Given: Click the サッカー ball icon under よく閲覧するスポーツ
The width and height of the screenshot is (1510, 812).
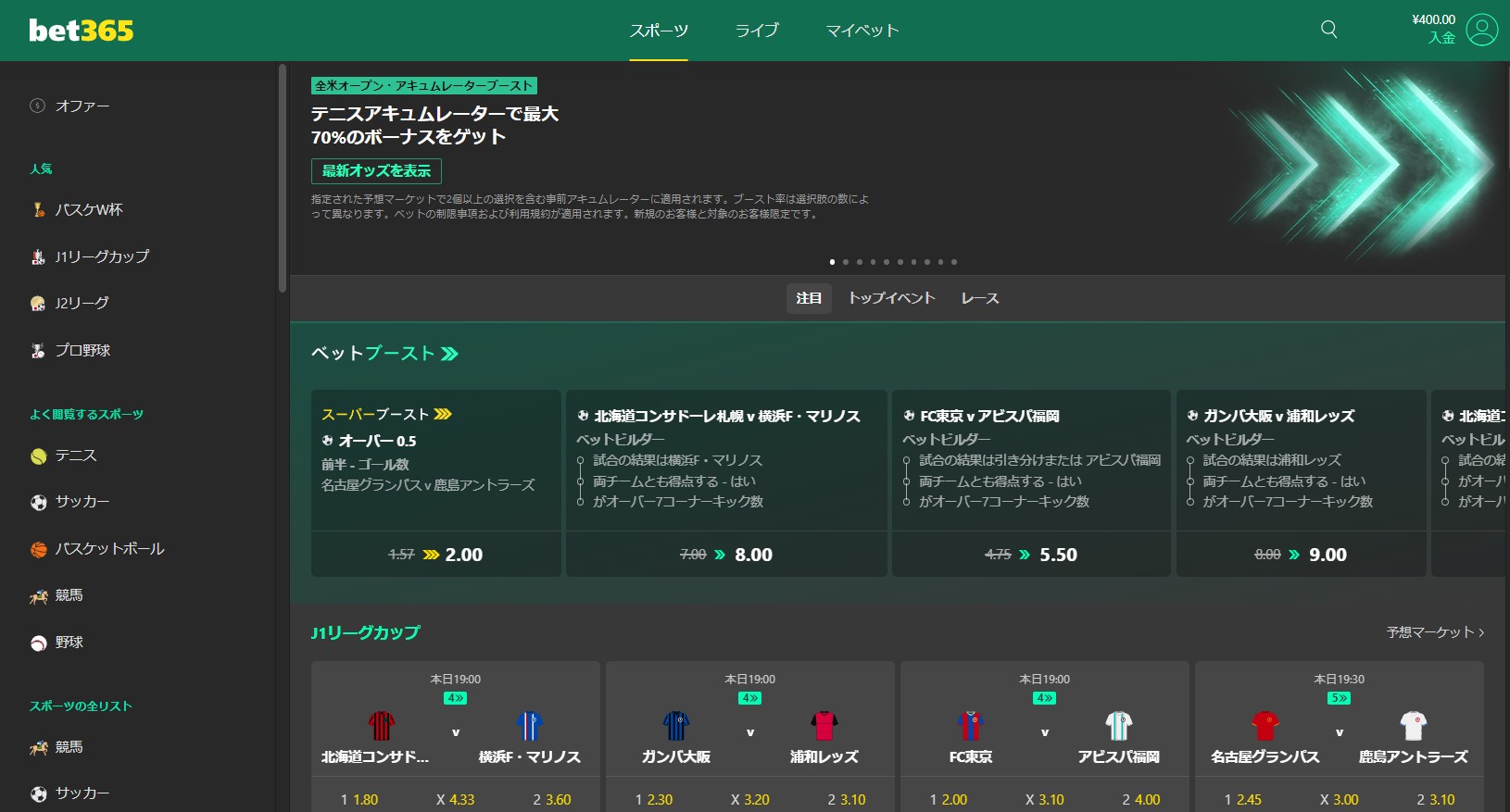Looking at the screenshot, I should pyautogui.click(x=38, y=502).
